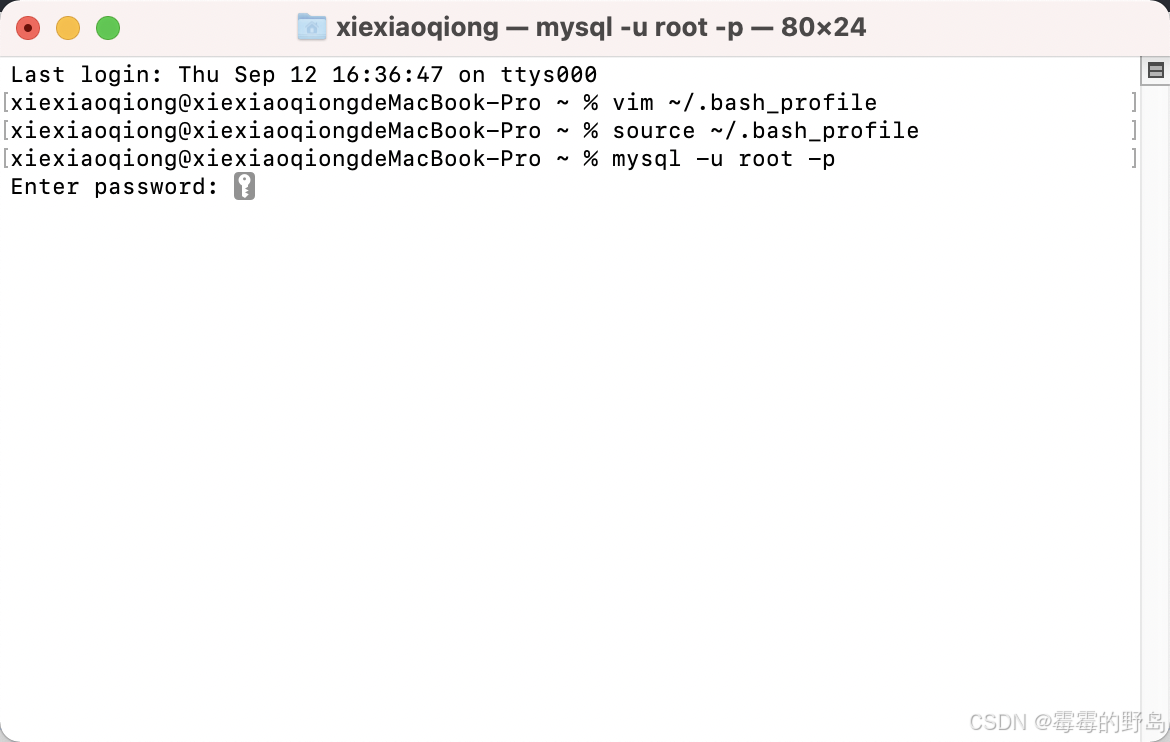The width and height of the screenshot is (1170, 742).
Task: Click the right edge scrollbar region
Action: [x=1156, y=400]
